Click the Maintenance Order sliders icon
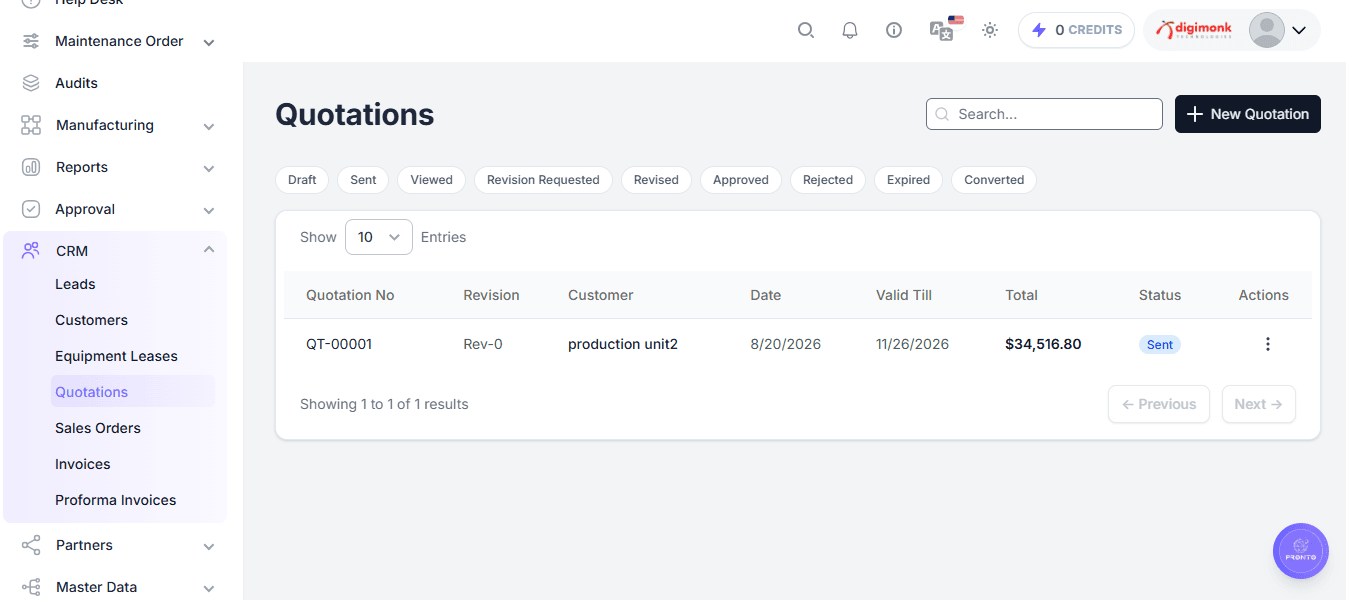The image size is (1346, 600). pos(31,41)
